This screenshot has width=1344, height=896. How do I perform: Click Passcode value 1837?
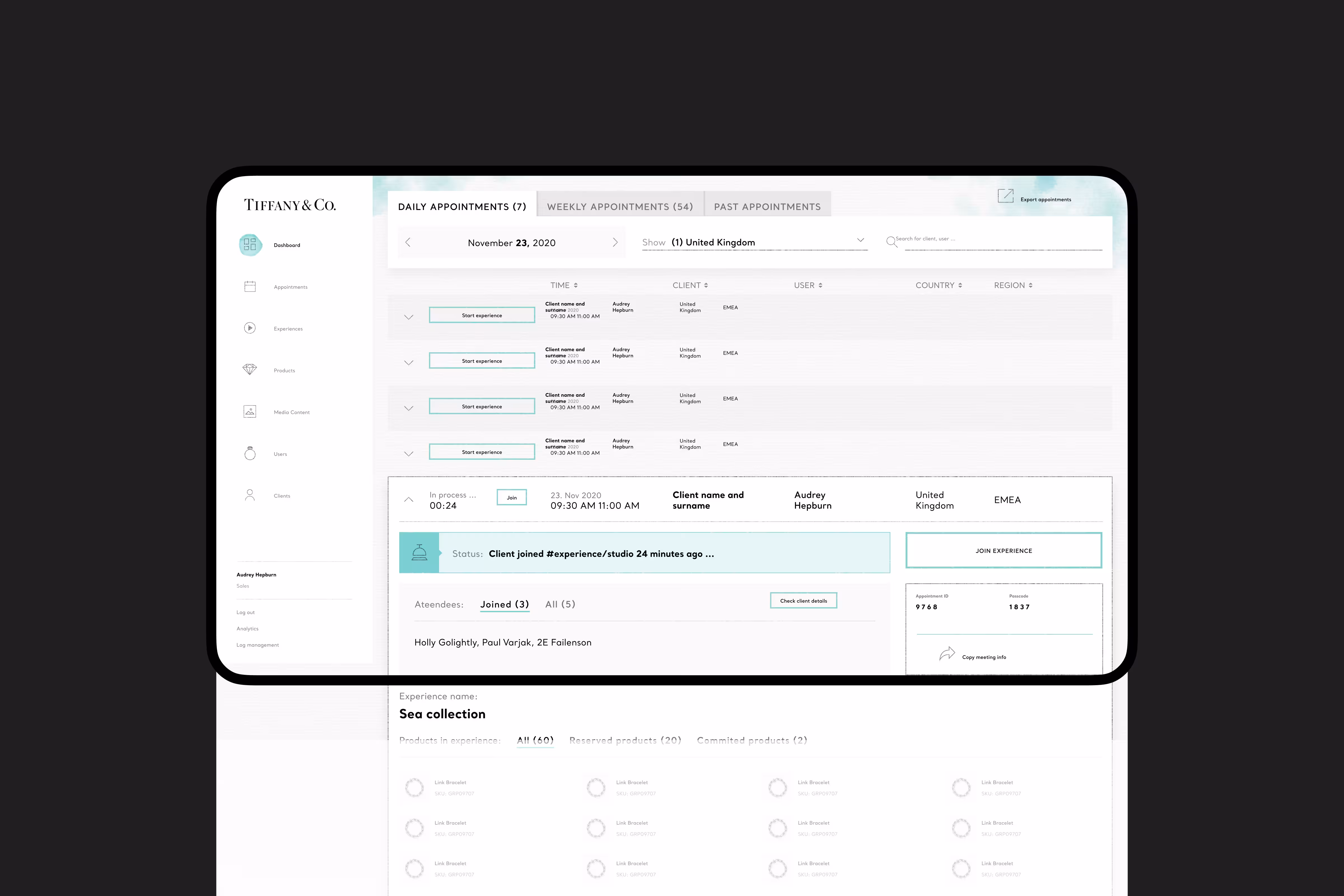1019,607
